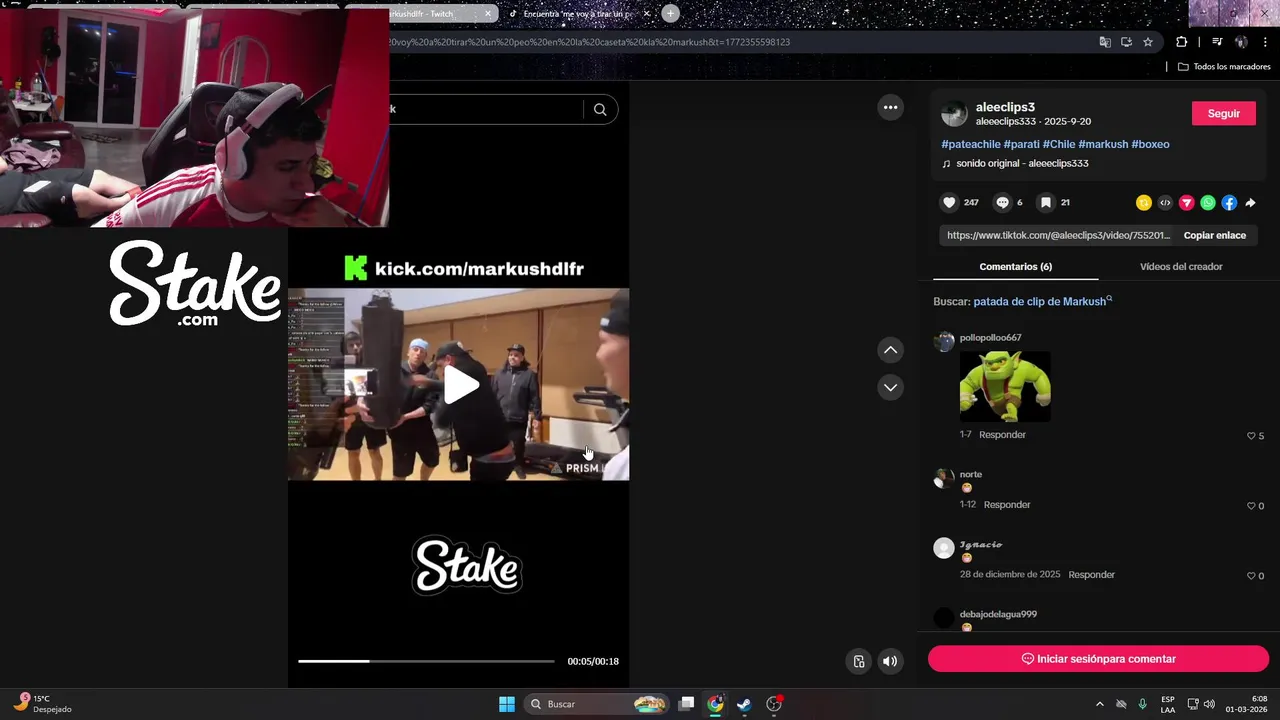Open Windows Start menu

coord(507,704)
